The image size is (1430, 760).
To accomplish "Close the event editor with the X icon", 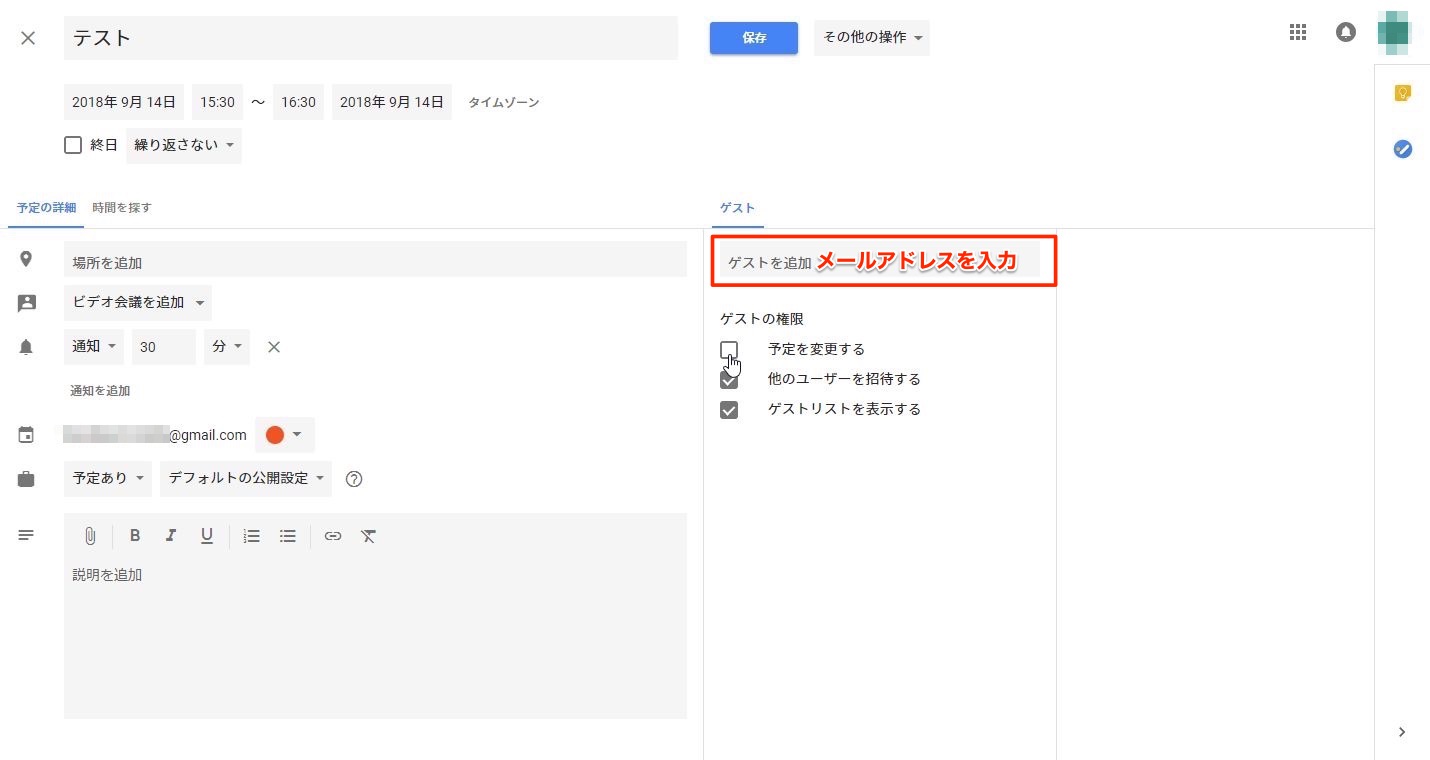I will coord(28,38).
